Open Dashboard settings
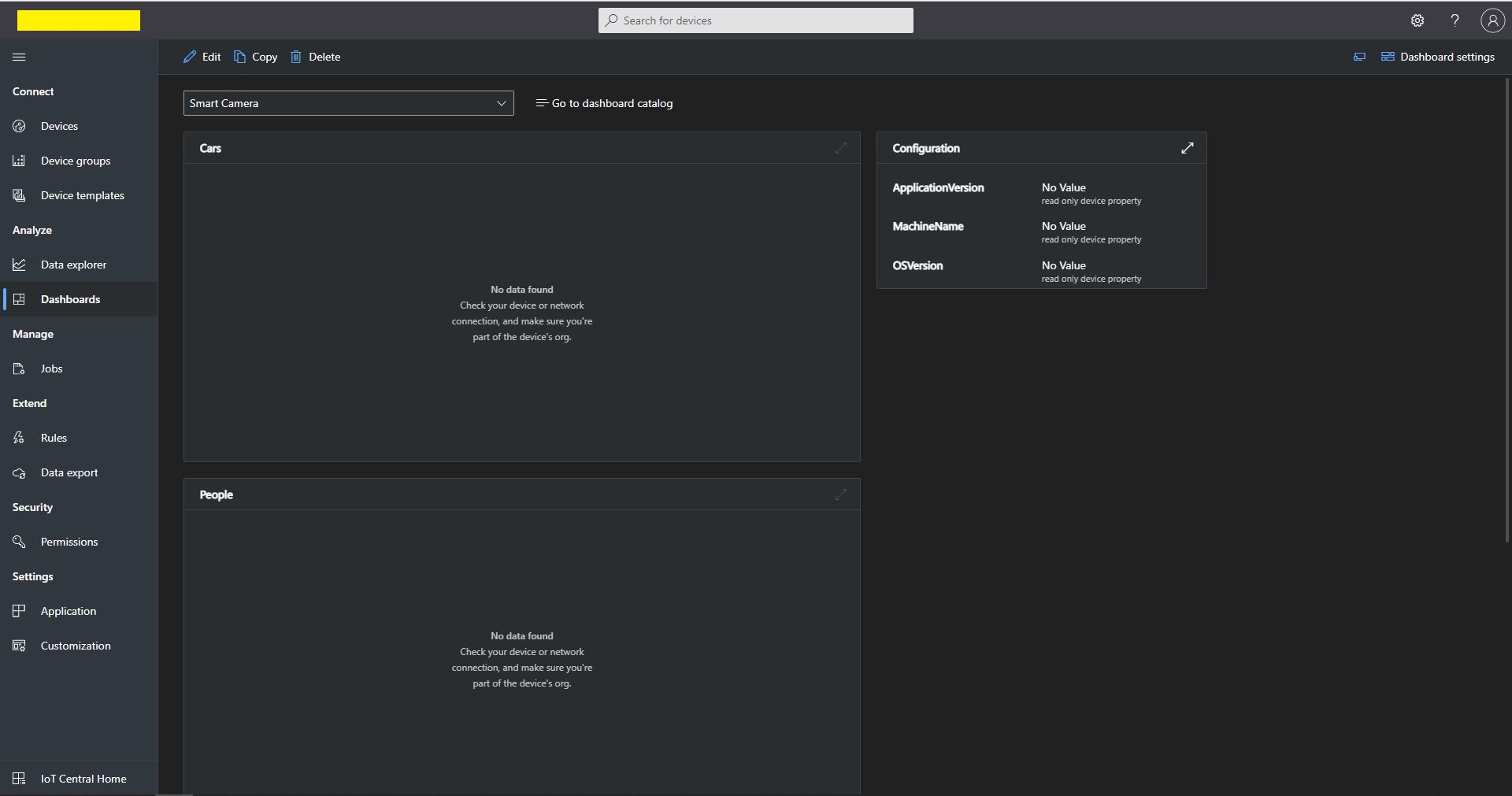Image resolution: width=1512 pixels, height=796 pixels. (x=1438, y=57)
